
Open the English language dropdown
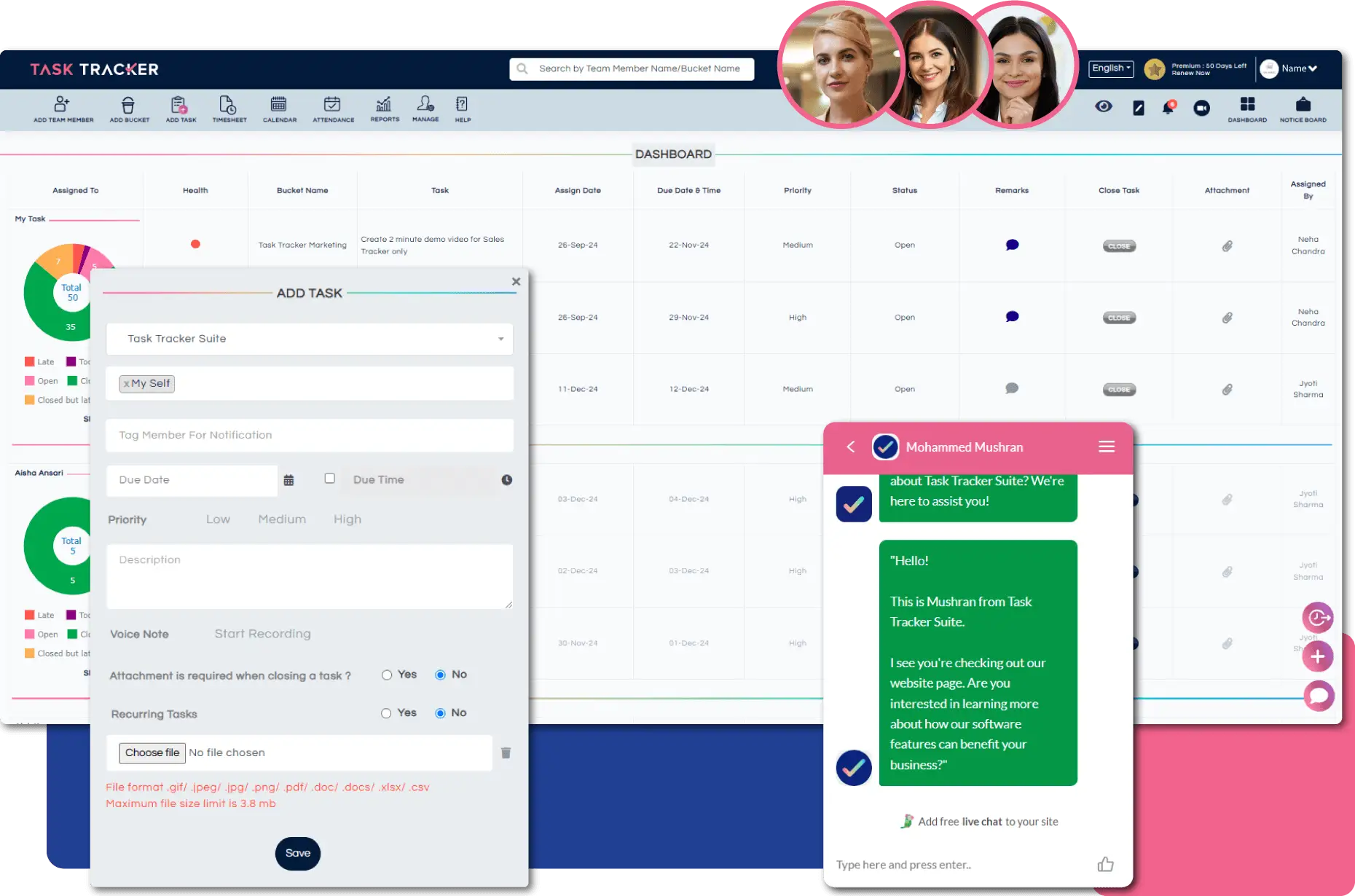(x=1111, y=68)
